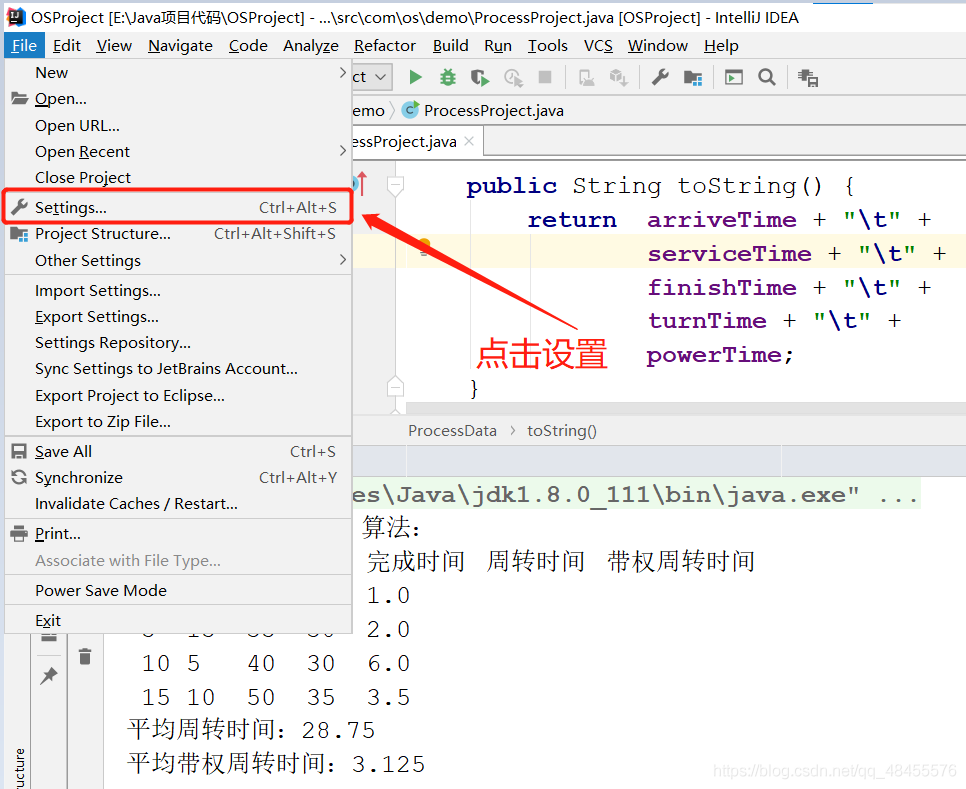
Task: Choose Invalidate Caches / Restart...
Action: click(x=136, y=504)
